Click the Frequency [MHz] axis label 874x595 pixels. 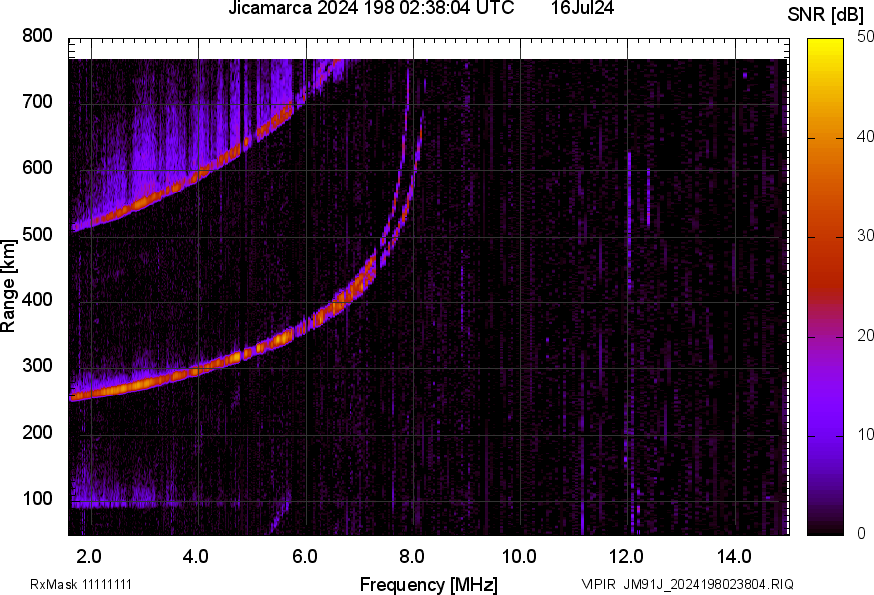pyautogui.click(x=428, y=584)
